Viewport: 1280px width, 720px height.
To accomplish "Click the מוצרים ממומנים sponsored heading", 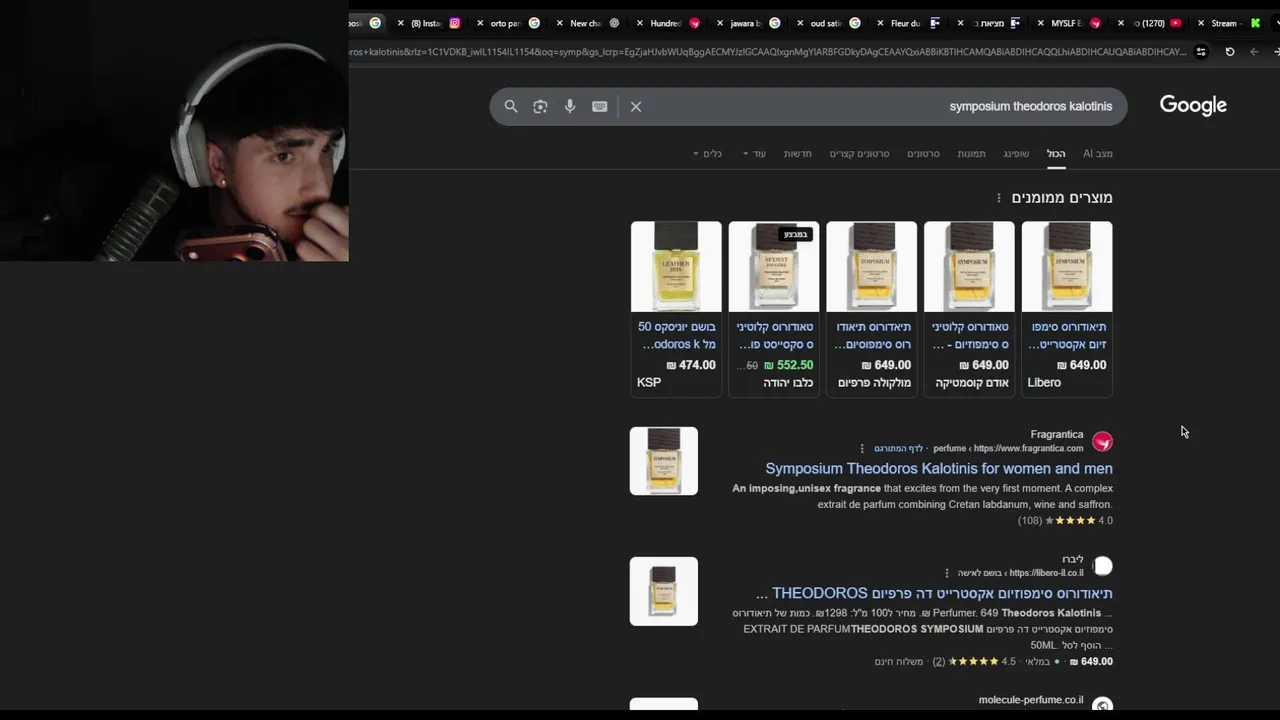I will [1062, 198].
